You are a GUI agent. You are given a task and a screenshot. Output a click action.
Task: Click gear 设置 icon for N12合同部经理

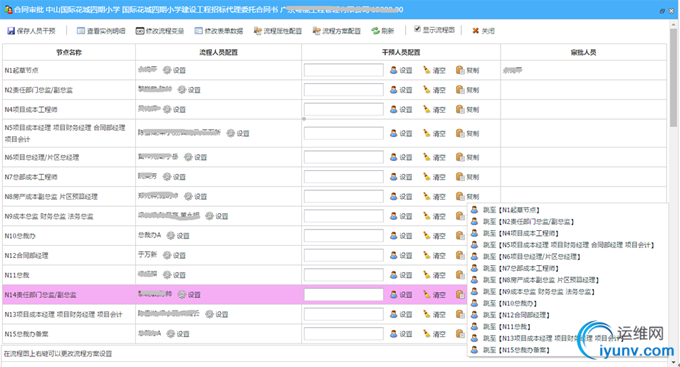(x=167, y=255)
